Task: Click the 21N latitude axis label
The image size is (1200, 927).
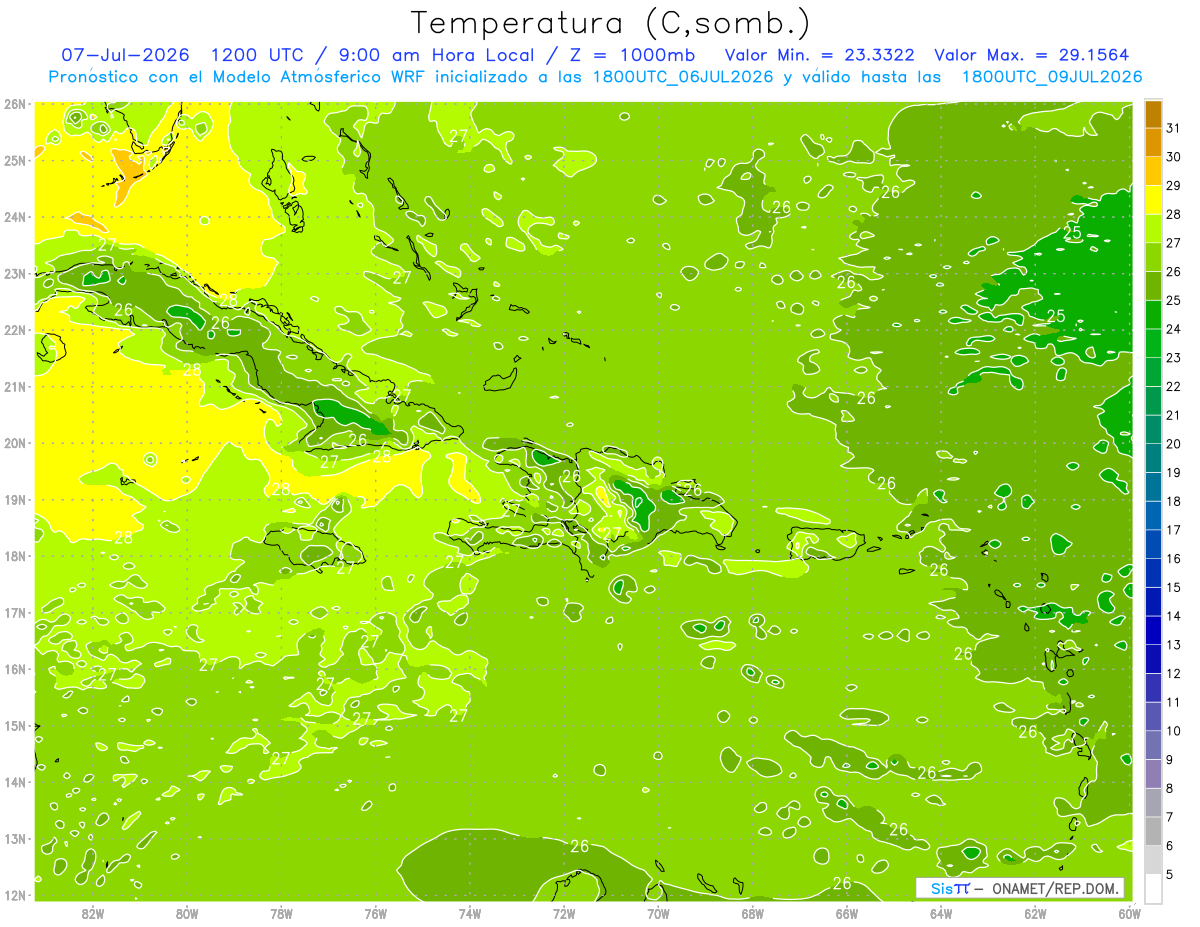Action: tap(15, 386)
